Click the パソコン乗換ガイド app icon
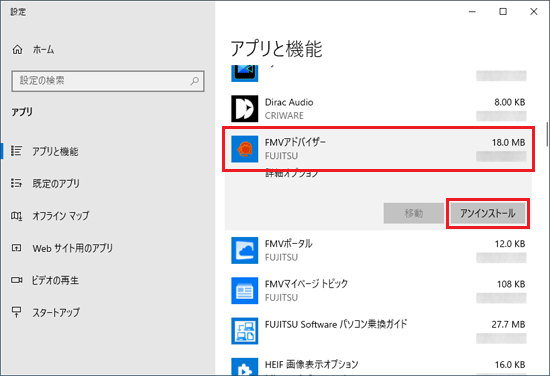This screenshot has height=376, width=550. 244,331
